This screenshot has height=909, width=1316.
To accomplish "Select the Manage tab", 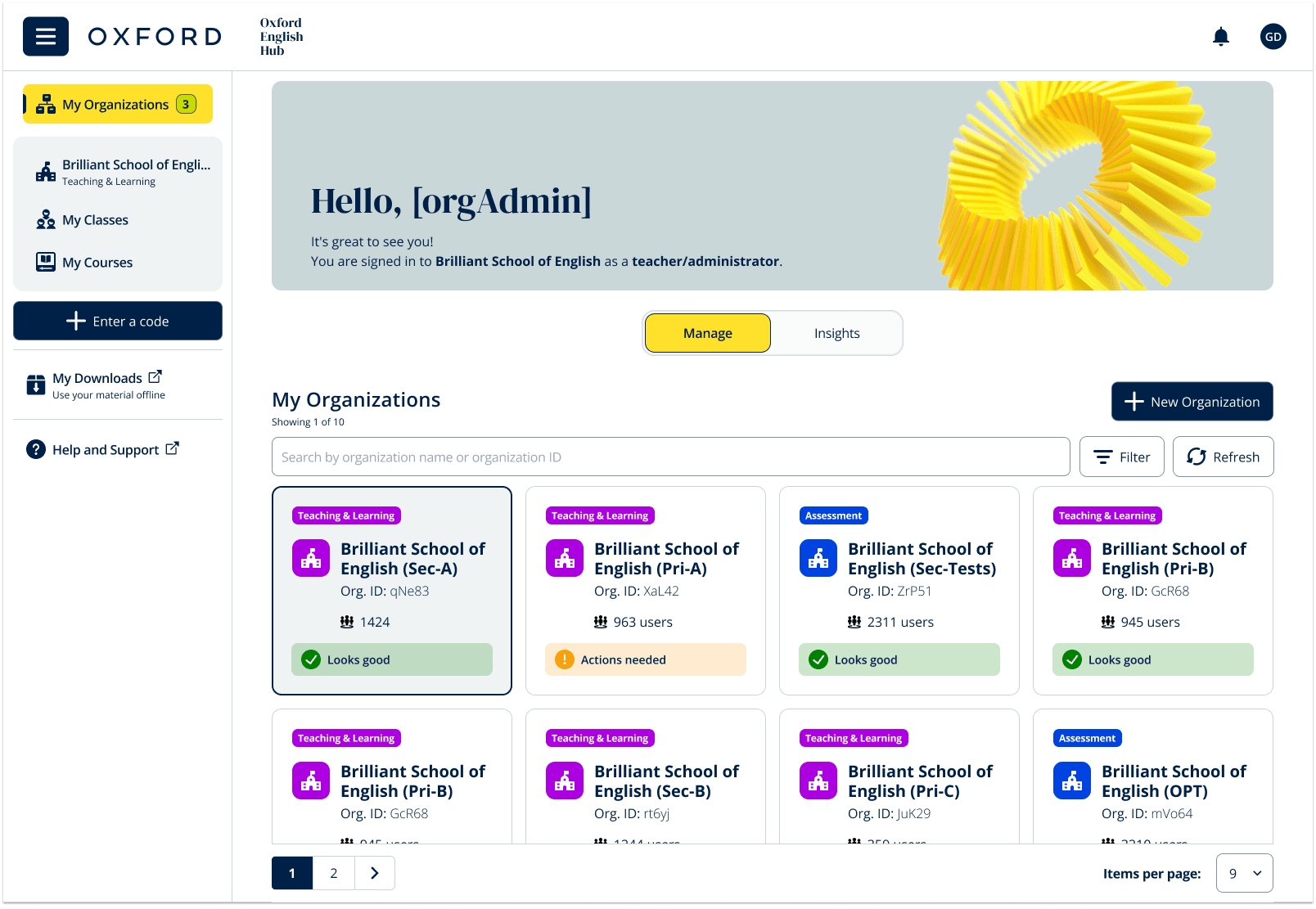I will click(x=707, y=333).
